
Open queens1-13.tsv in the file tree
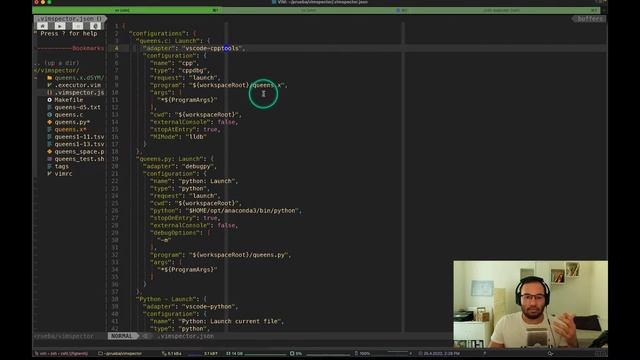(79, 144)
